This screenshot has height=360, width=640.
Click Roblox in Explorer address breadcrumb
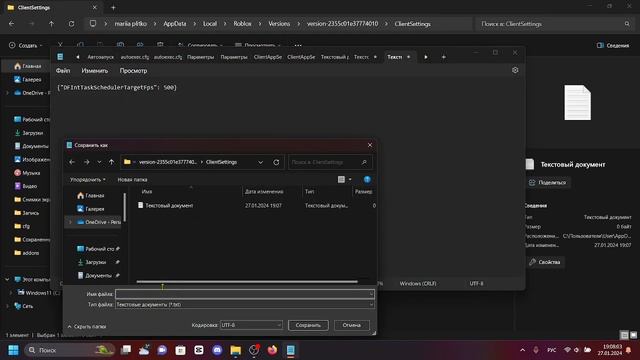click(242, 24)
